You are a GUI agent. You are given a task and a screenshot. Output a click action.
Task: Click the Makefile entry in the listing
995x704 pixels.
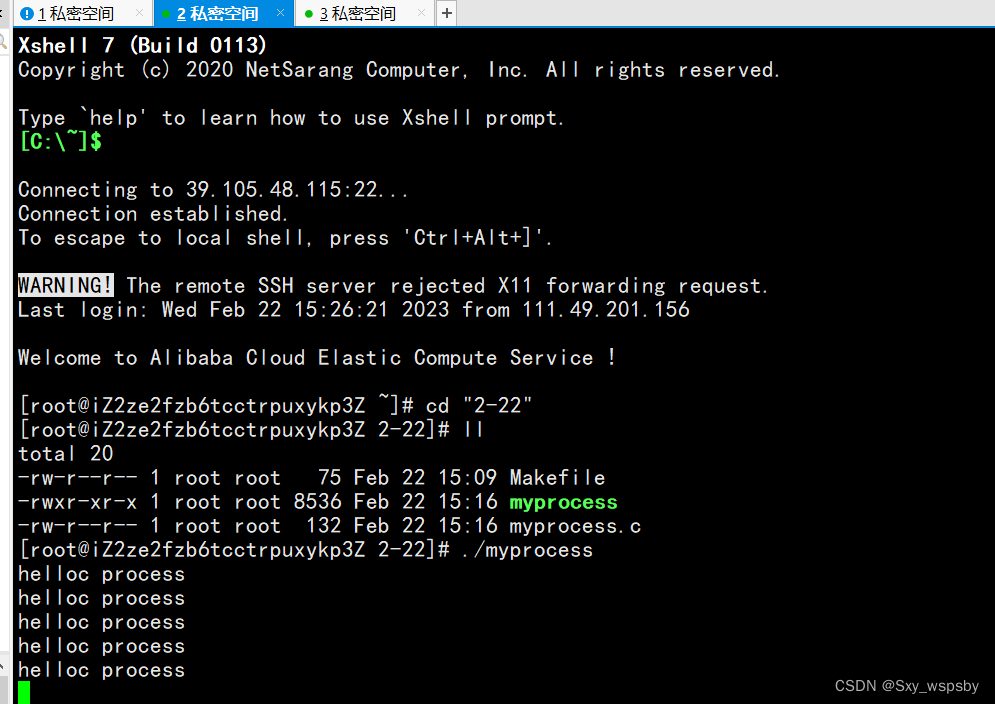pos(557,478)
